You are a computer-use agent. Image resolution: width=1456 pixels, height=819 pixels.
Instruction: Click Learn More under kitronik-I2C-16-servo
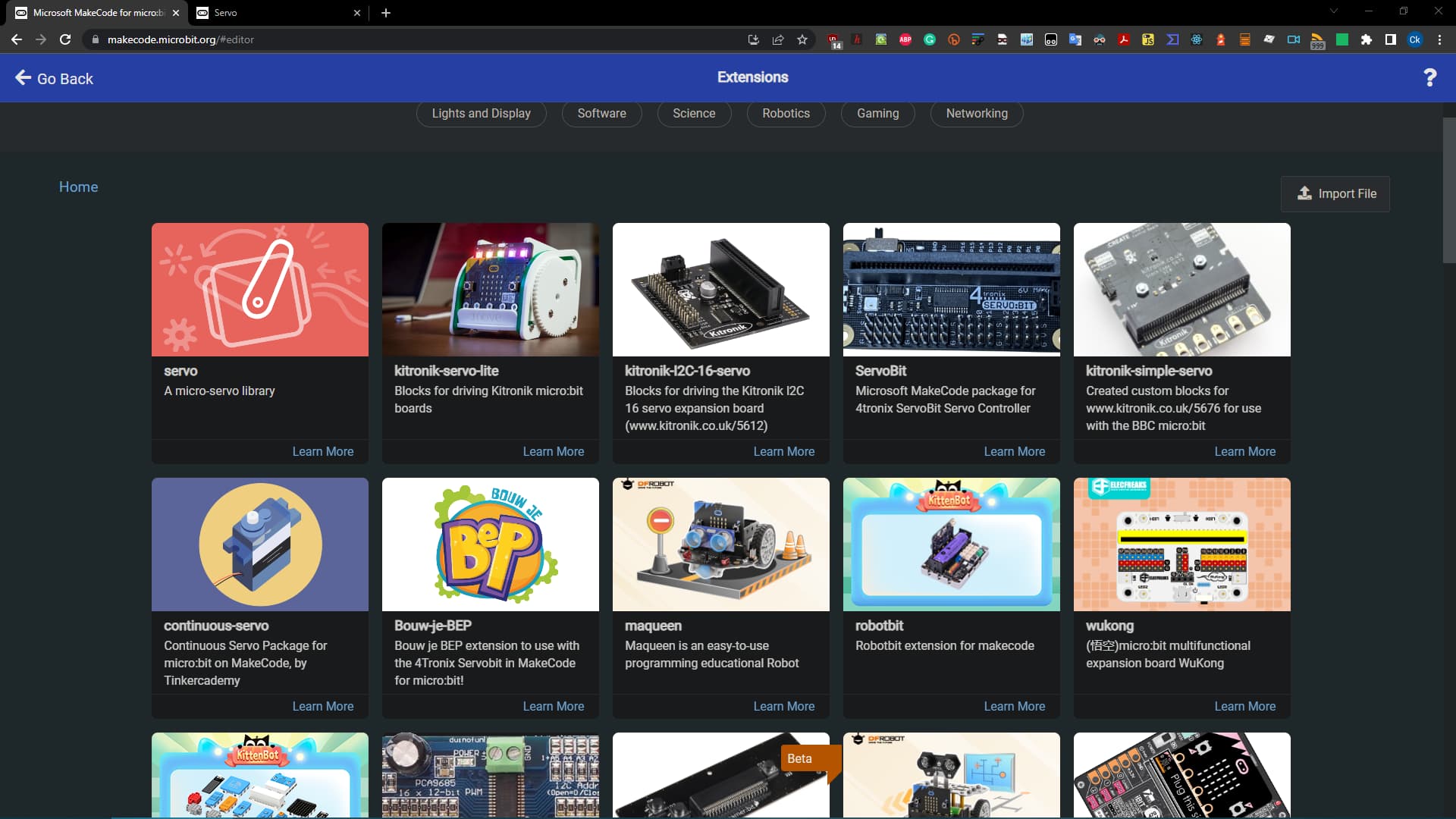click(784, 451)
